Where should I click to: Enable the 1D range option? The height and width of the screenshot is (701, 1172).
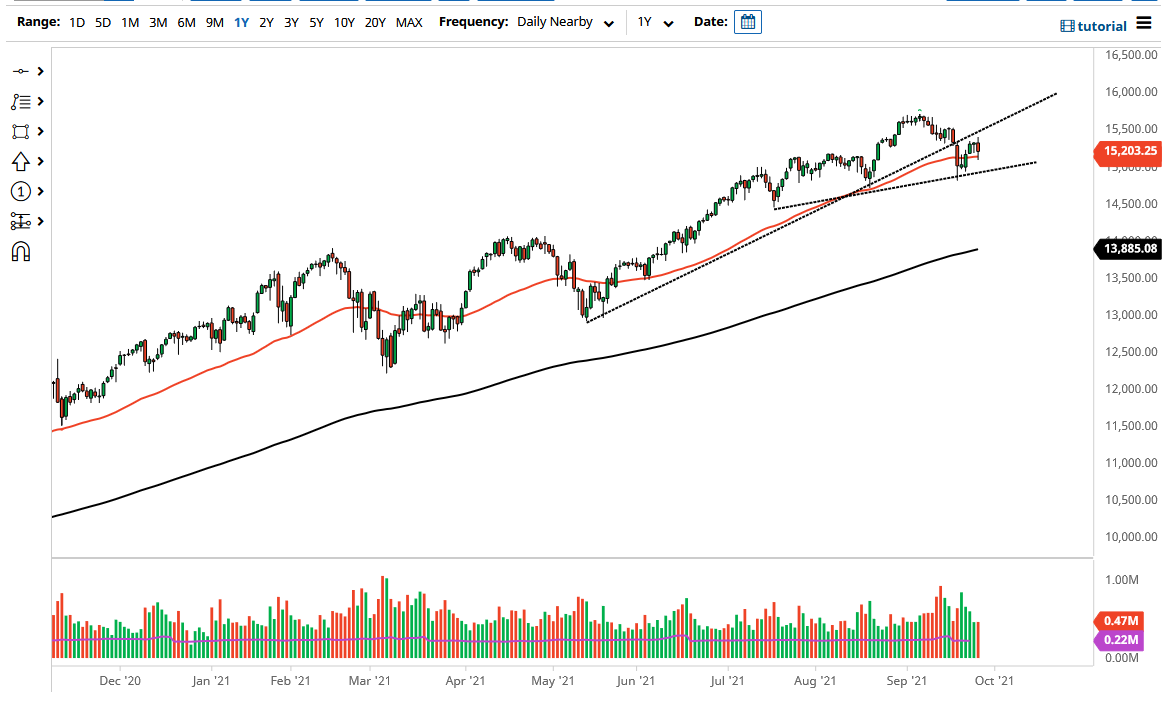[x=77, y=21]
